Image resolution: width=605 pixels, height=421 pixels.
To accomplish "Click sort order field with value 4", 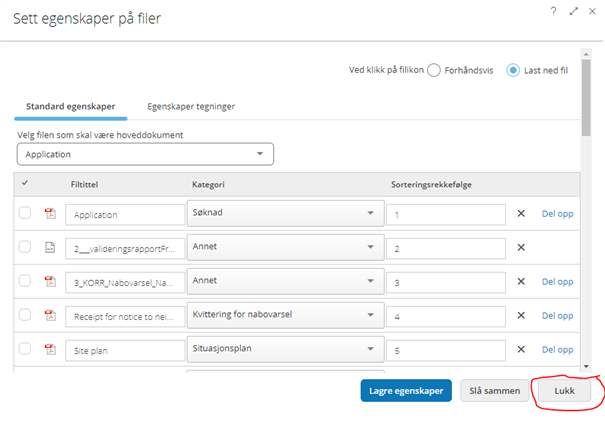I will pos(446,316).
